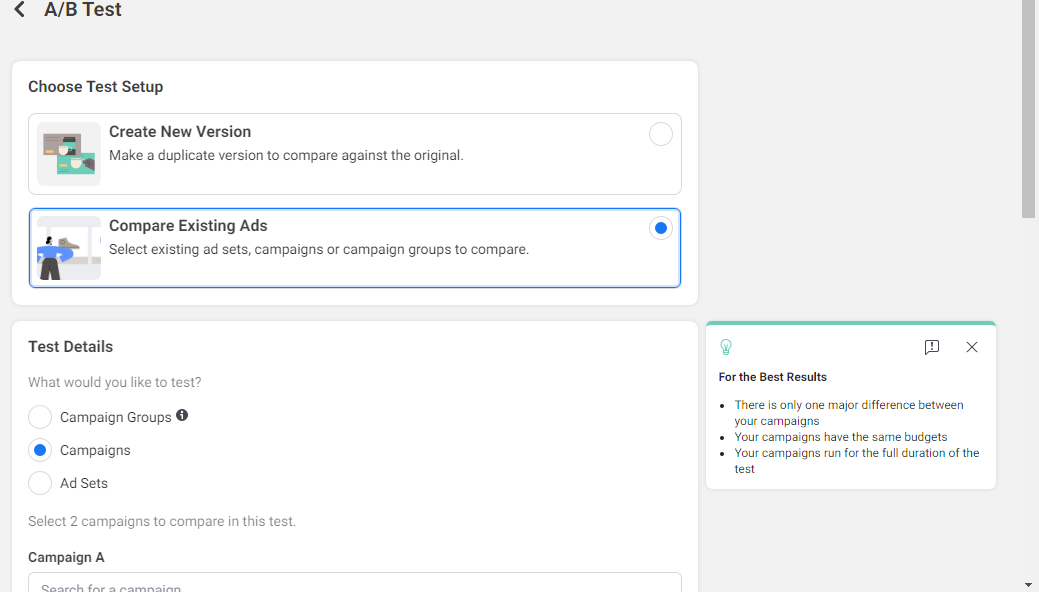Click the Compare Existing Ads title text

click(x=188, y=226)
